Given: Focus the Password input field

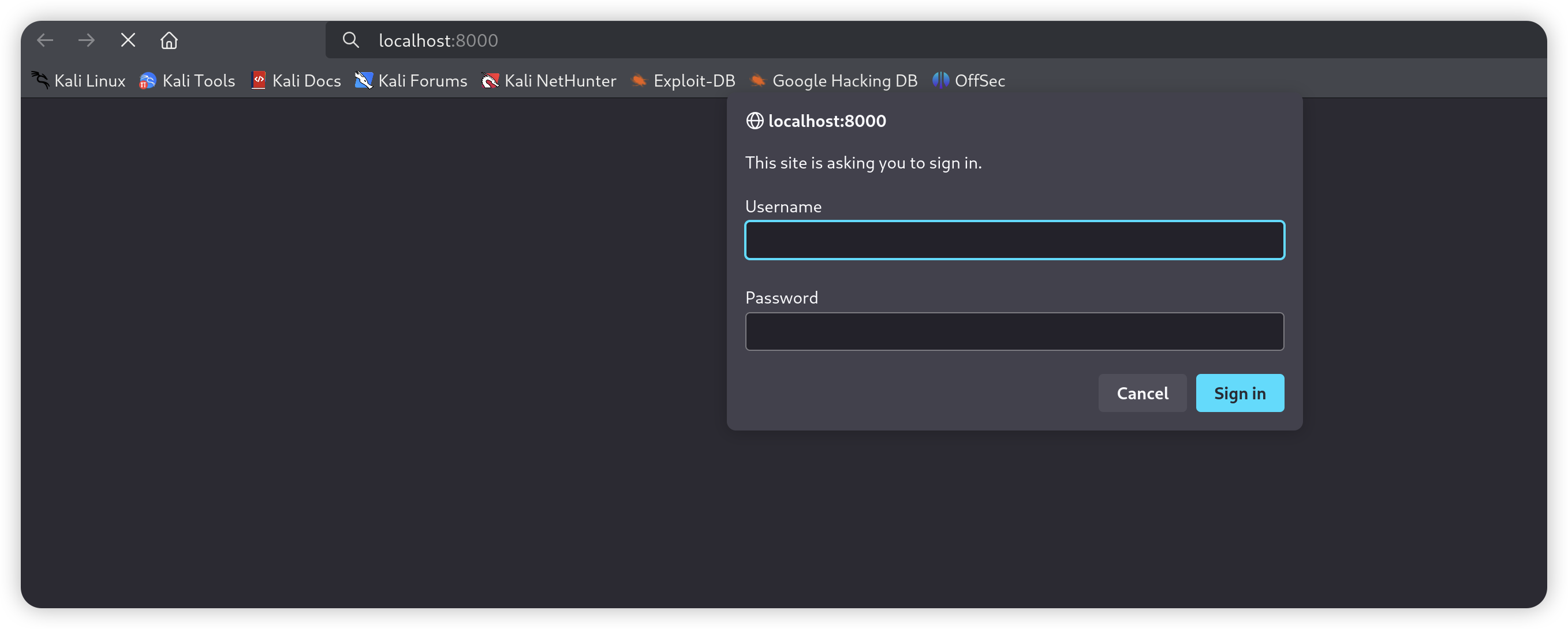Looking at the screenshot, I should pos(1015,332).
